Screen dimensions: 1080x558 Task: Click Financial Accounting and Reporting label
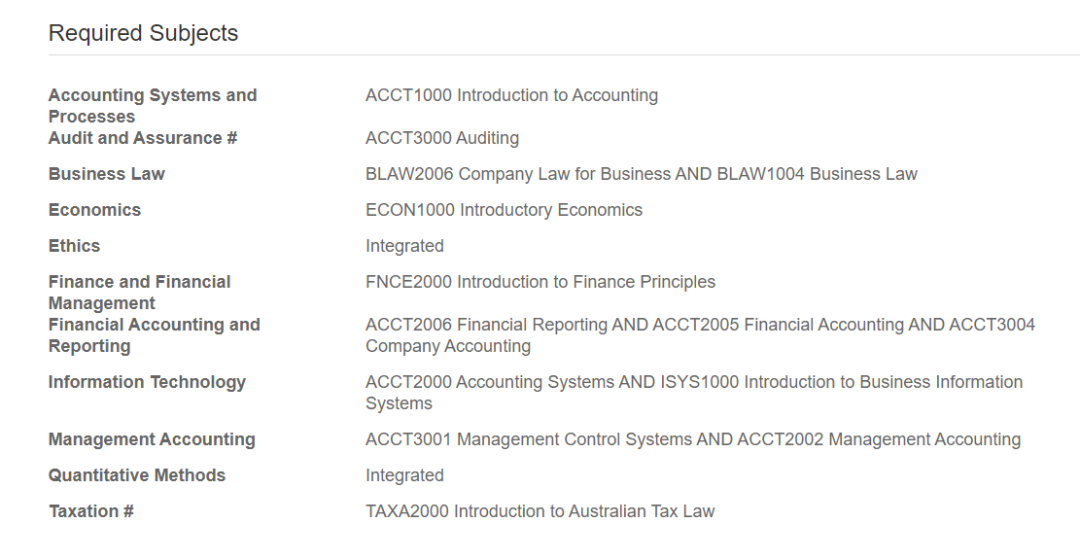click(x=154, y=335)
